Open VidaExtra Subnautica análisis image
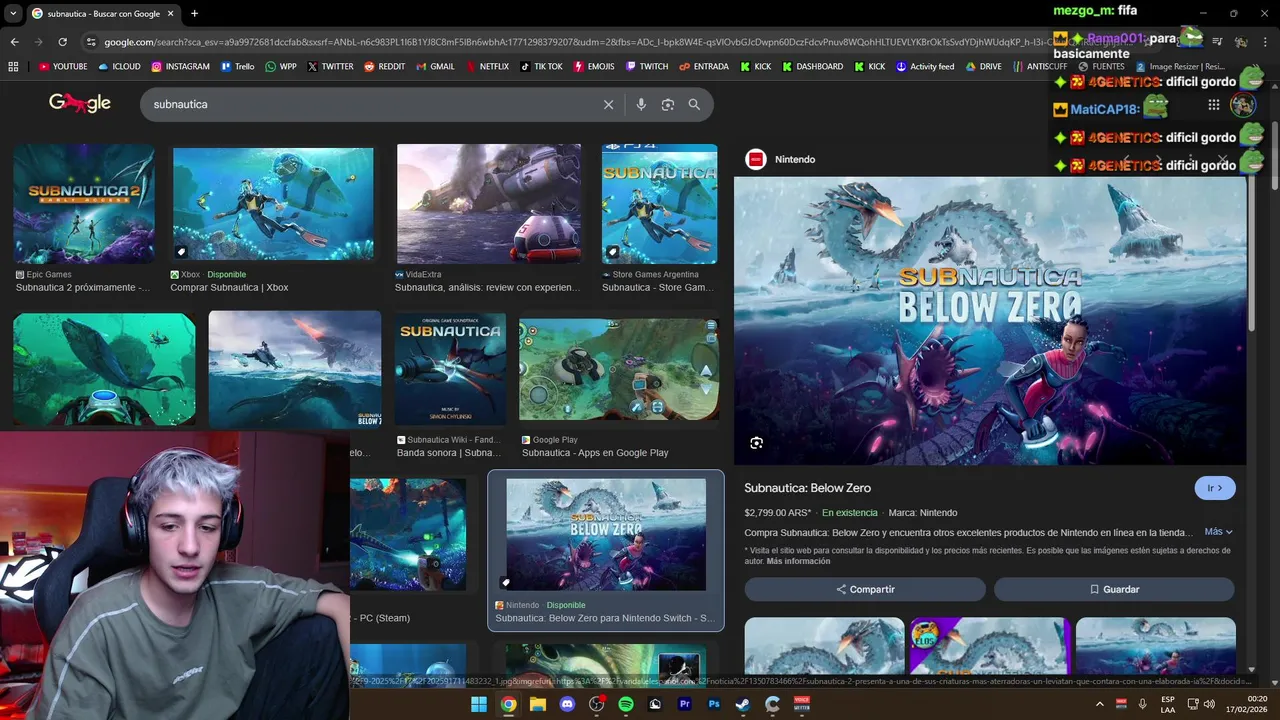The image size is (1280, 720). tap(489, 204)
